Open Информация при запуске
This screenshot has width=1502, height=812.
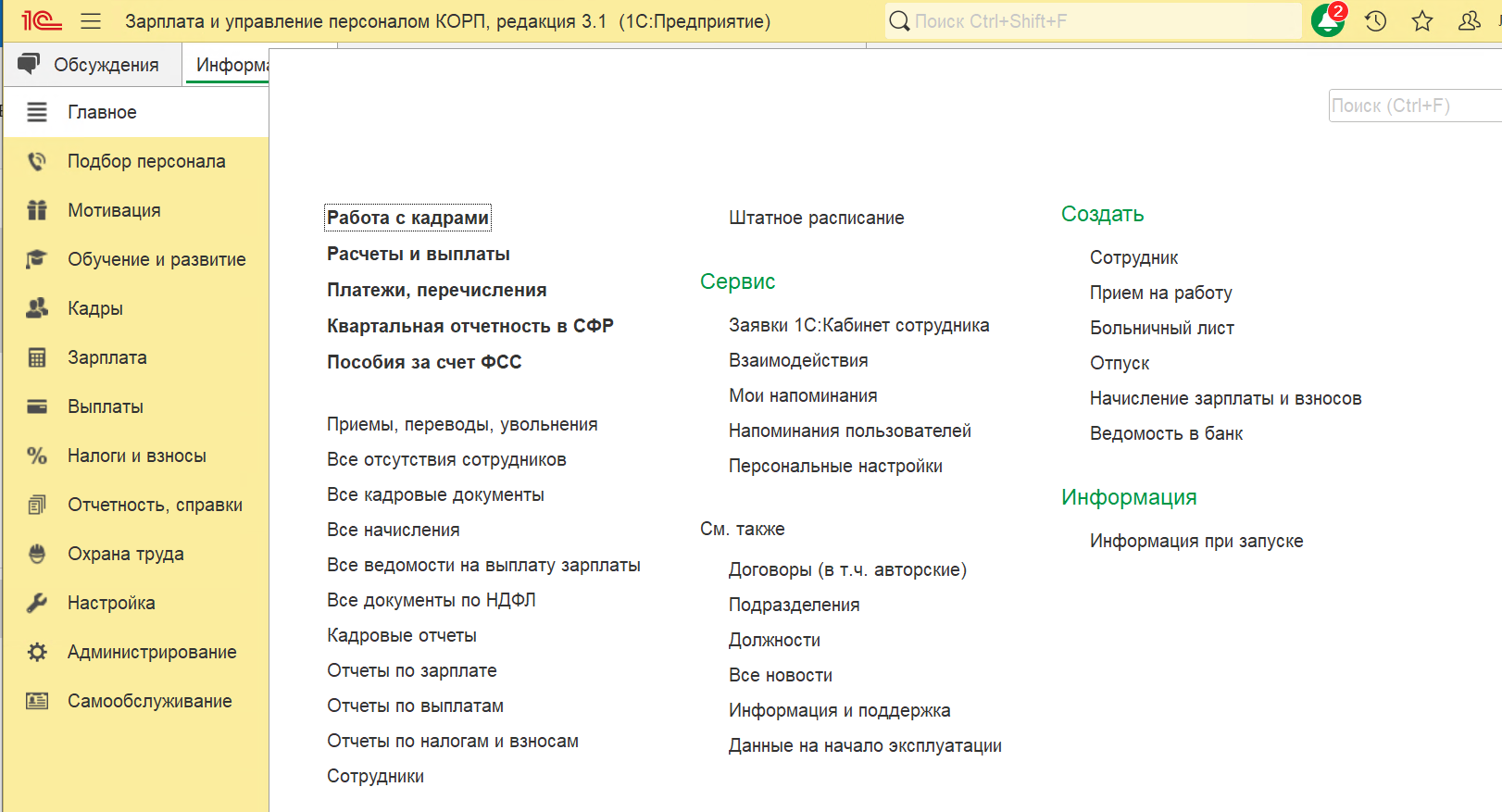(1196, 541)
